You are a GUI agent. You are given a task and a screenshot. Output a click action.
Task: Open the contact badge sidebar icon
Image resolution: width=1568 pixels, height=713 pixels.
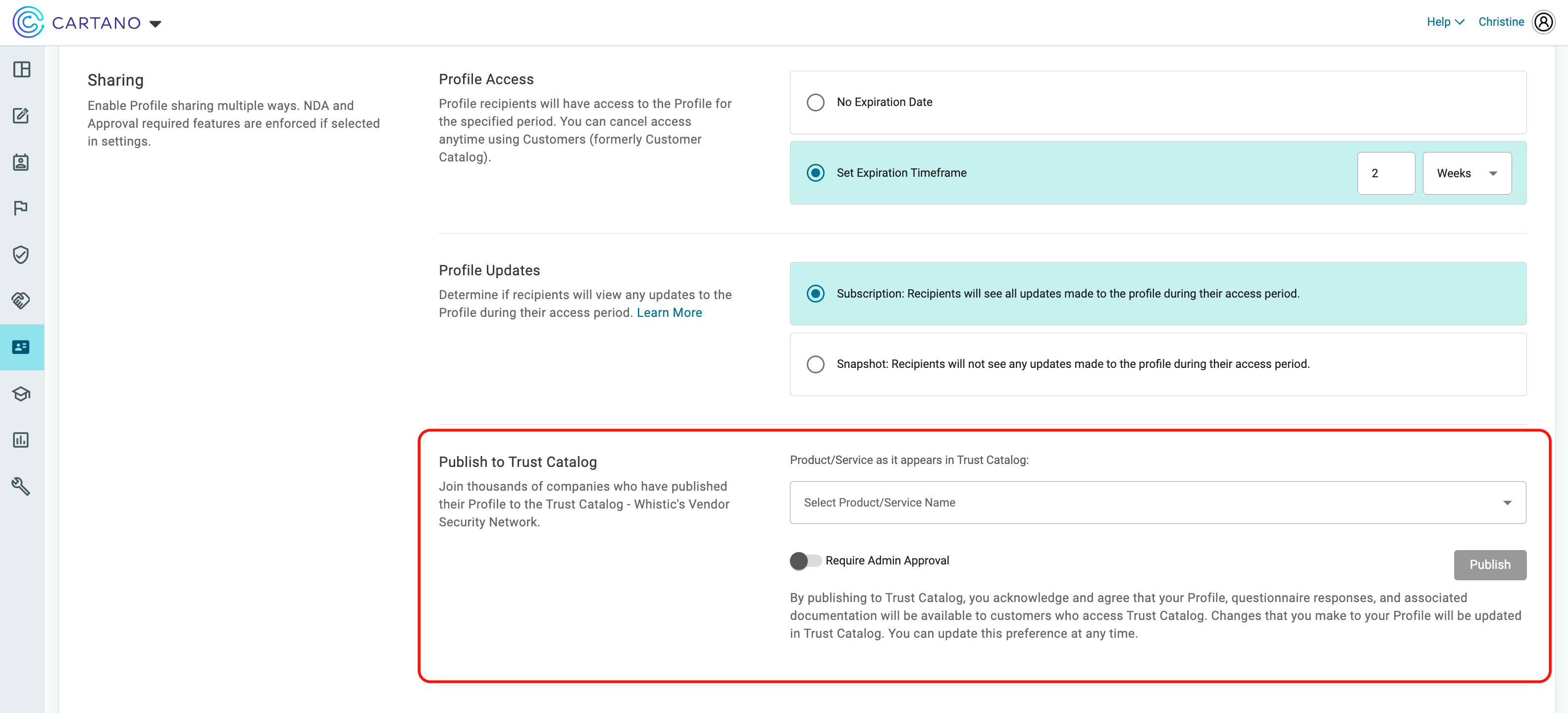pos(21,162)
